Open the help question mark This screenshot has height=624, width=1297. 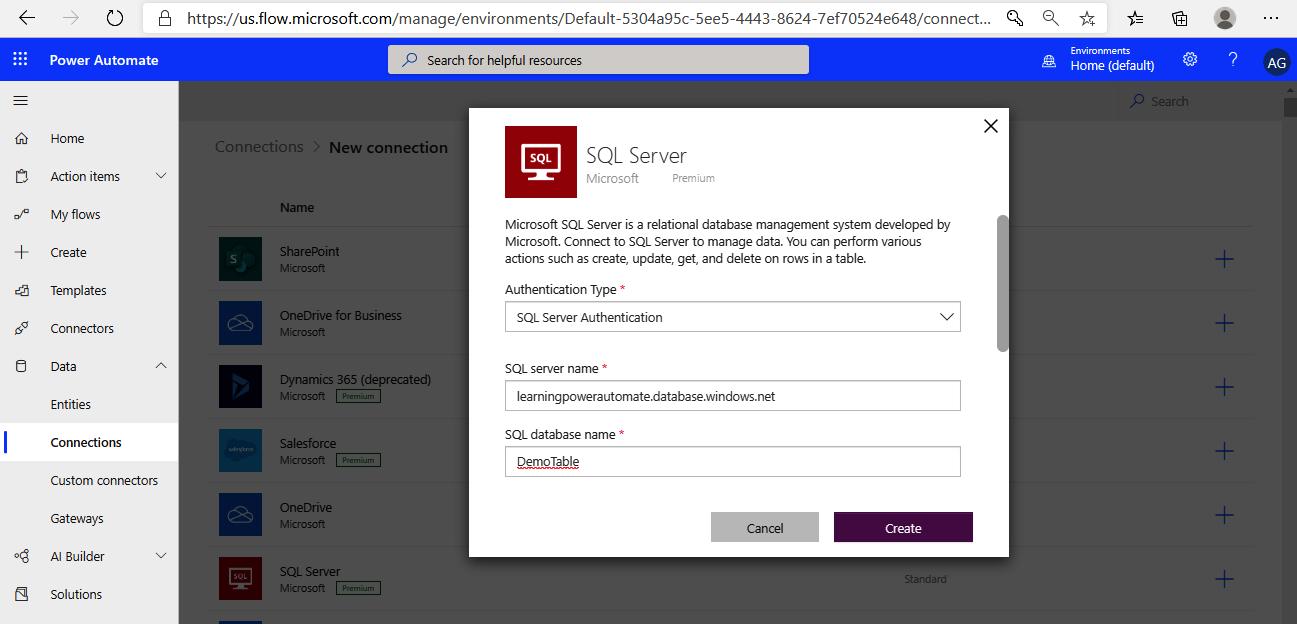[x=1233, y=60]
